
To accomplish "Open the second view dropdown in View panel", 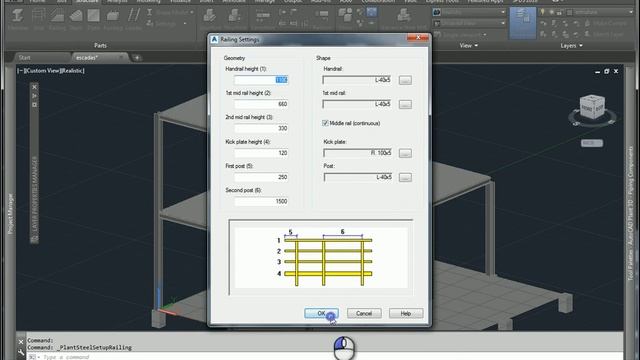I will [x=469, y=23].
